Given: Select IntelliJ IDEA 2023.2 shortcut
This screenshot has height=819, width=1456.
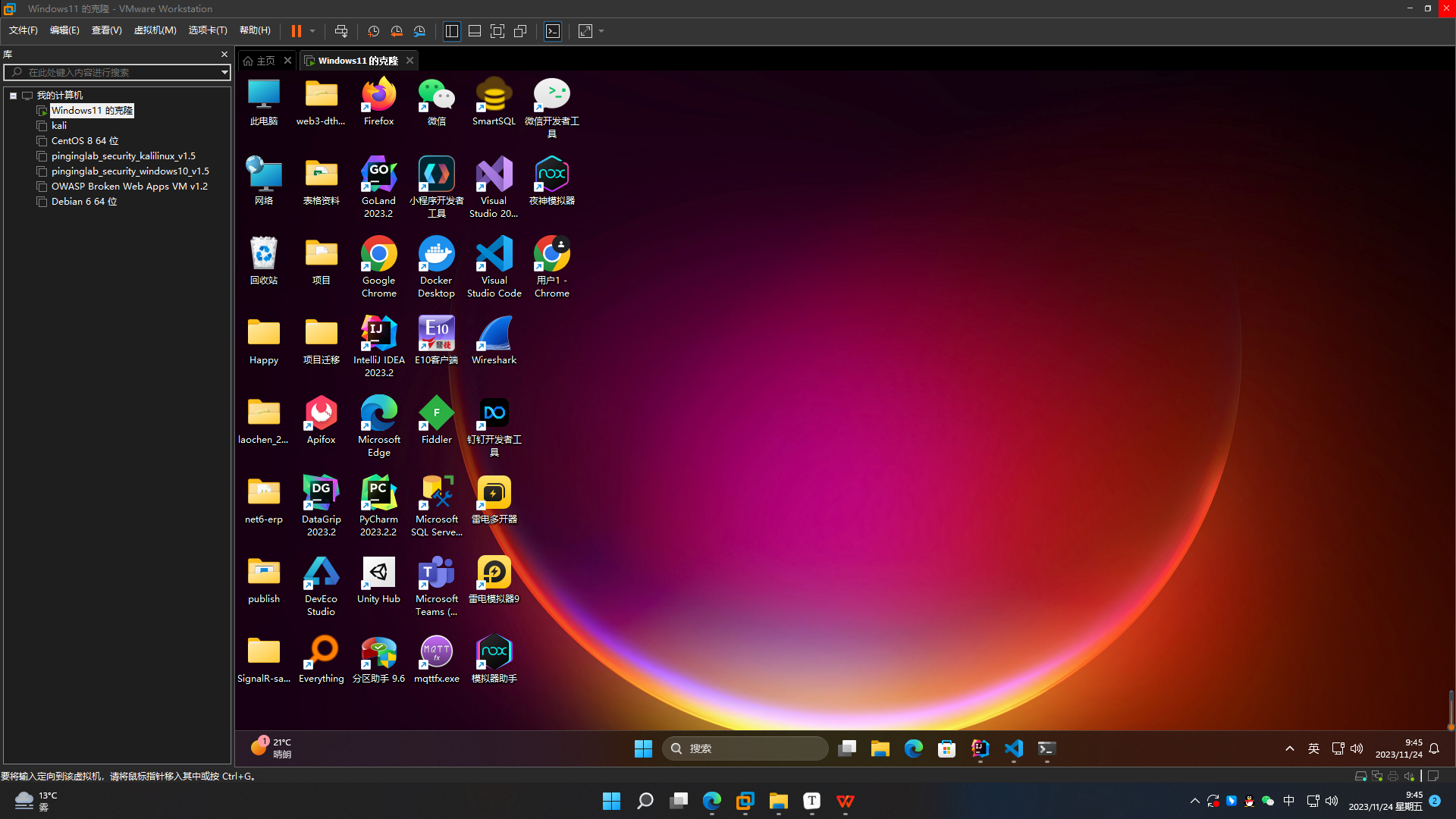Looking at the screenshot, I should [378, 347].
